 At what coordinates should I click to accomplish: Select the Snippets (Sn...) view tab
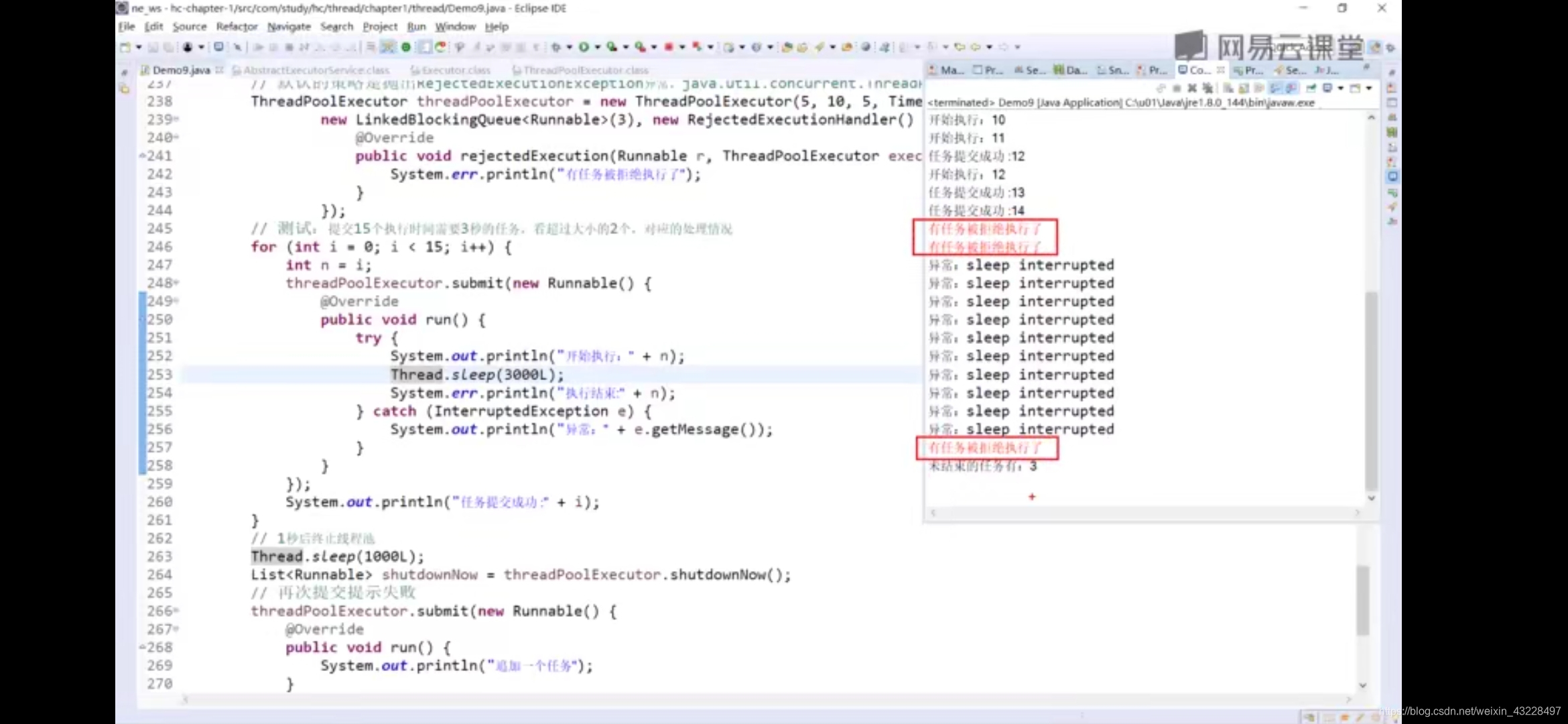tap(1113, 70)
